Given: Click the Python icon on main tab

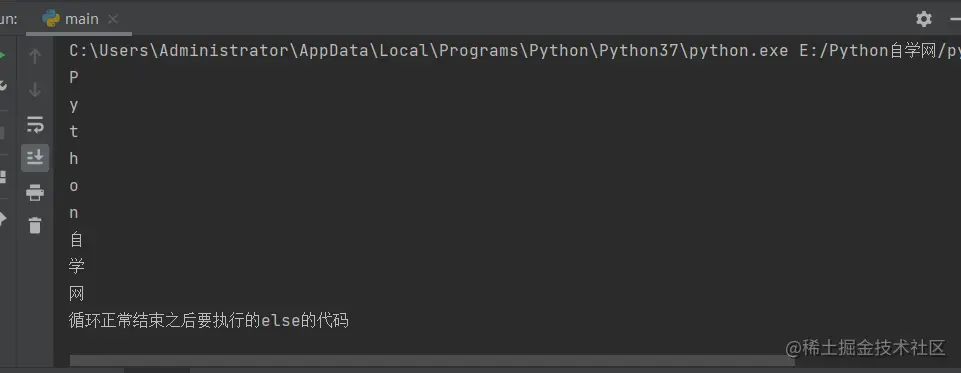Looking at the screenshot, I should 51,18.
